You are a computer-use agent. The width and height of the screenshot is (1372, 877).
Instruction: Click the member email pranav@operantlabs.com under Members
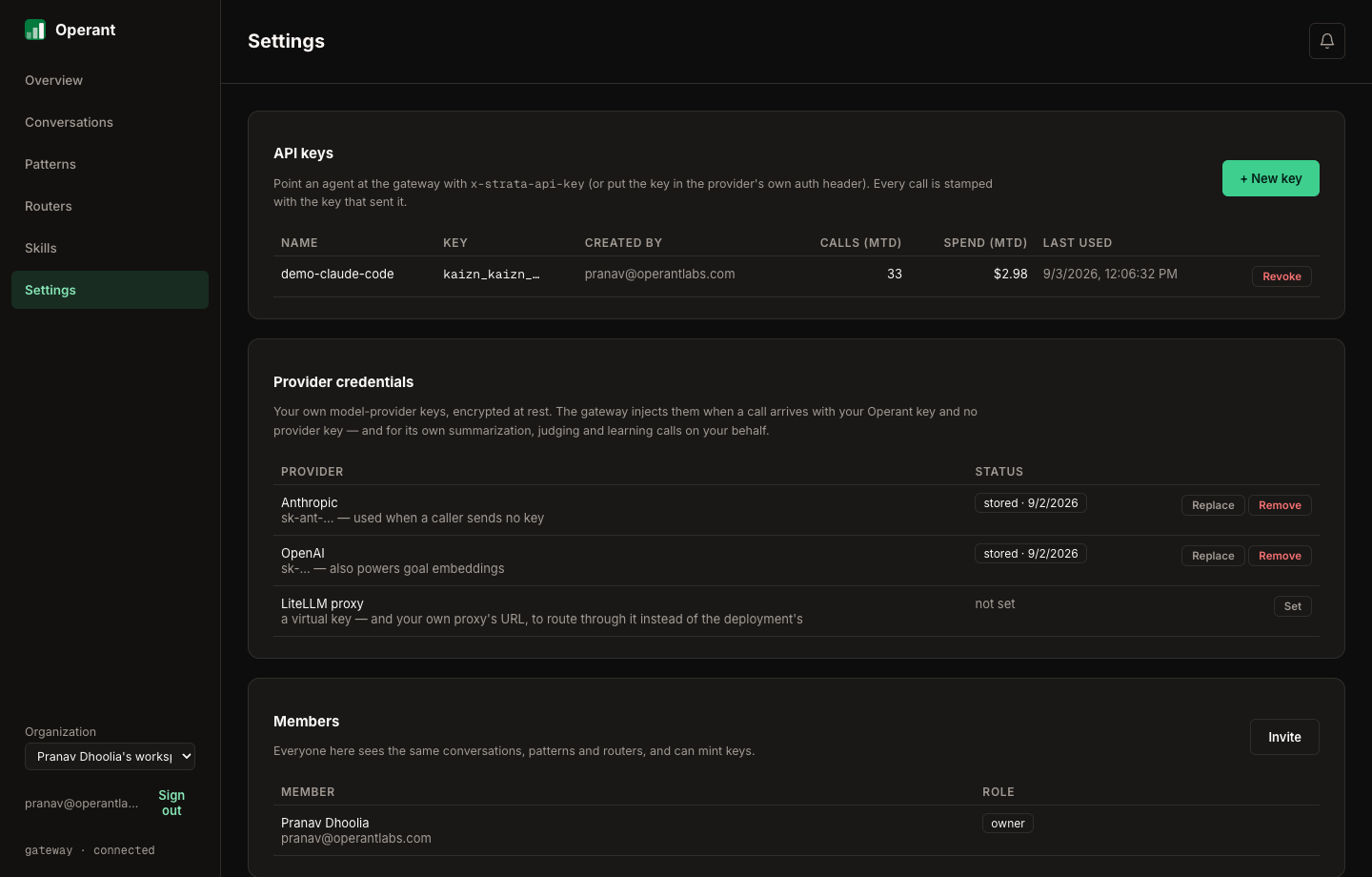tap(356, 839)
